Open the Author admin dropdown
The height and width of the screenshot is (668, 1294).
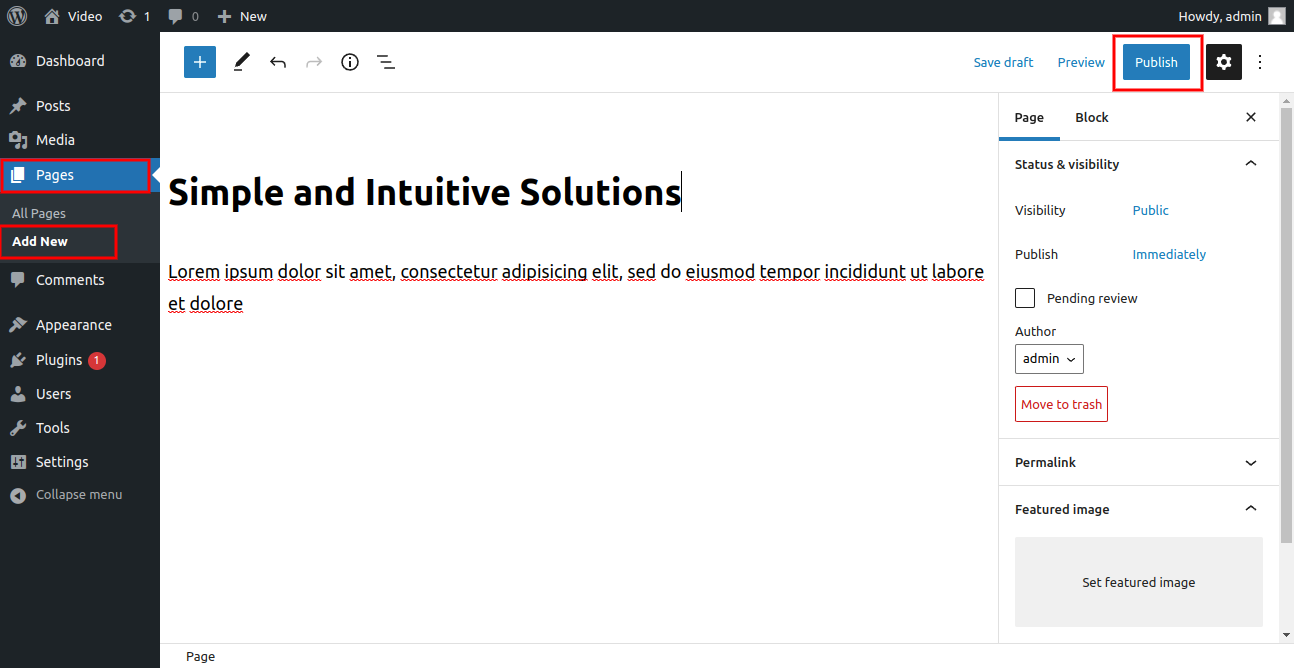1049,359
